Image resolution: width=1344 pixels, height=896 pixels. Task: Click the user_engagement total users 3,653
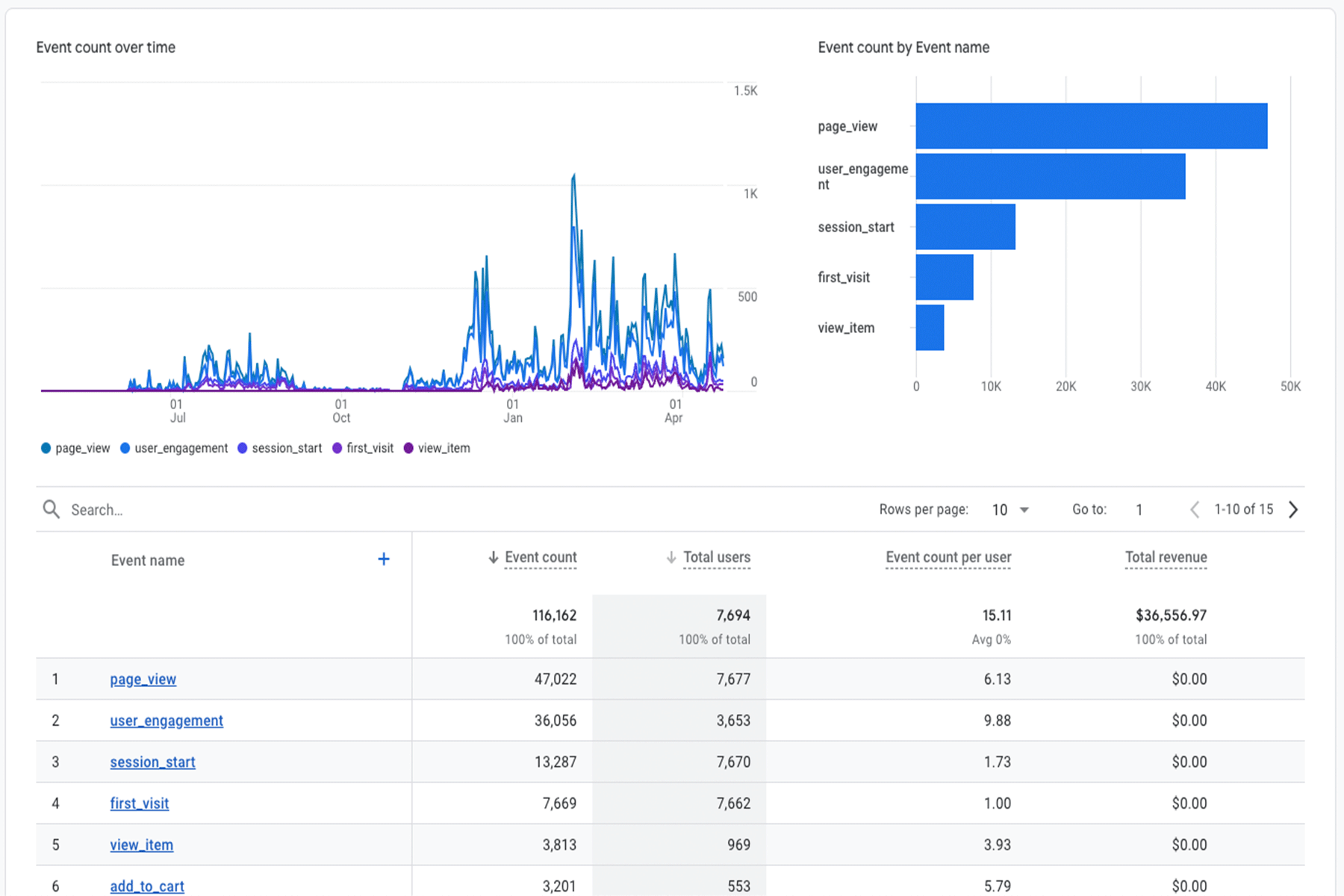coord(733,721)
